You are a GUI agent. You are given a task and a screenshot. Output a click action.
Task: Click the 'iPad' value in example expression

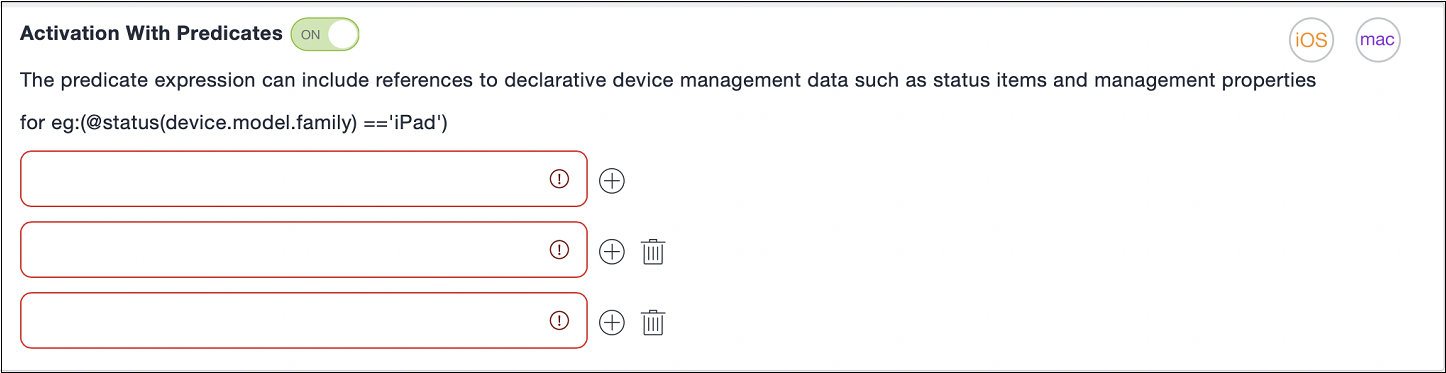[x=431, y=124]
